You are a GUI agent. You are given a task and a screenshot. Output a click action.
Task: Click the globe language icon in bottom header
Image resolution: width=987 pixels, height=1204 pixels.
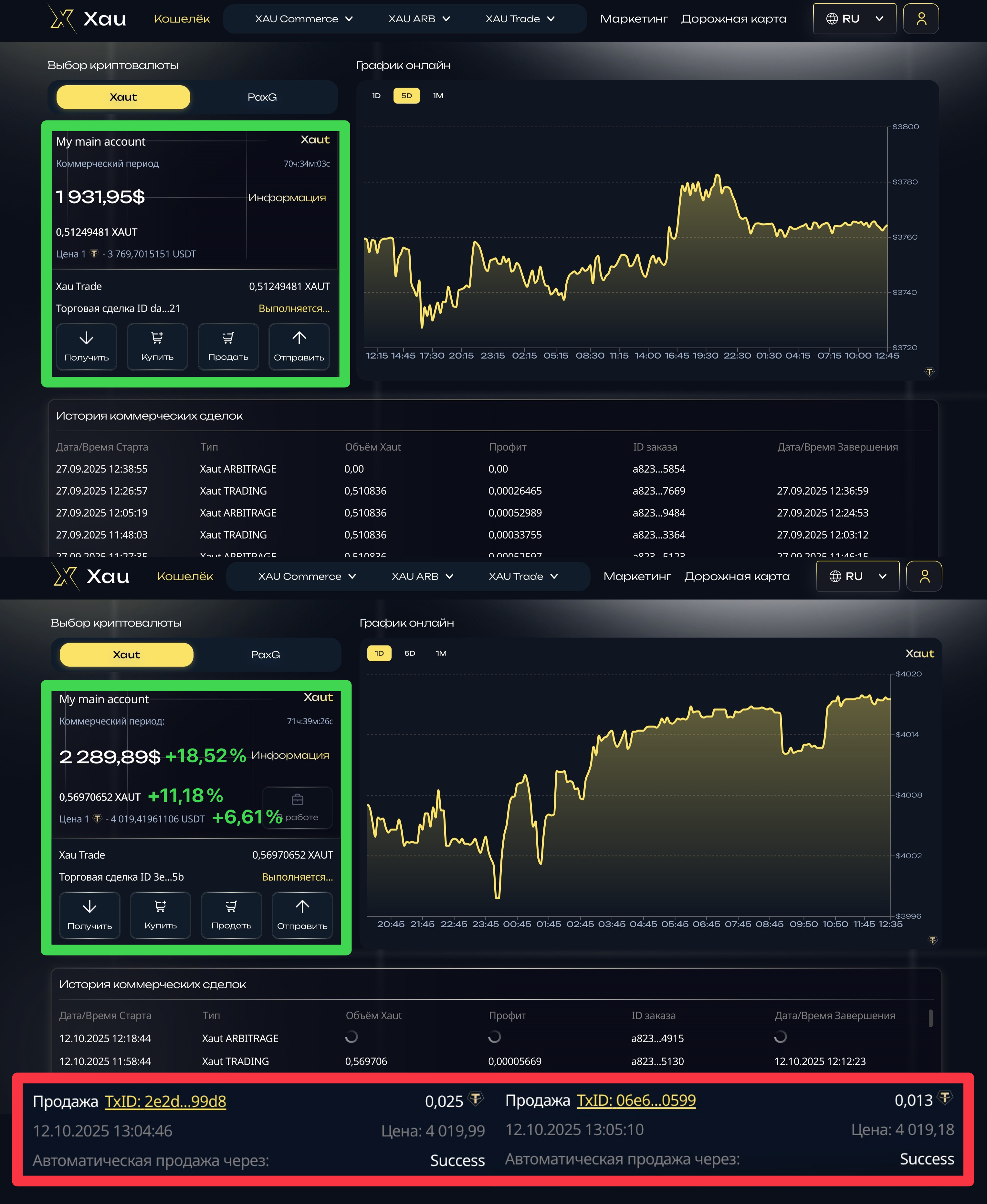coord(835,576)
